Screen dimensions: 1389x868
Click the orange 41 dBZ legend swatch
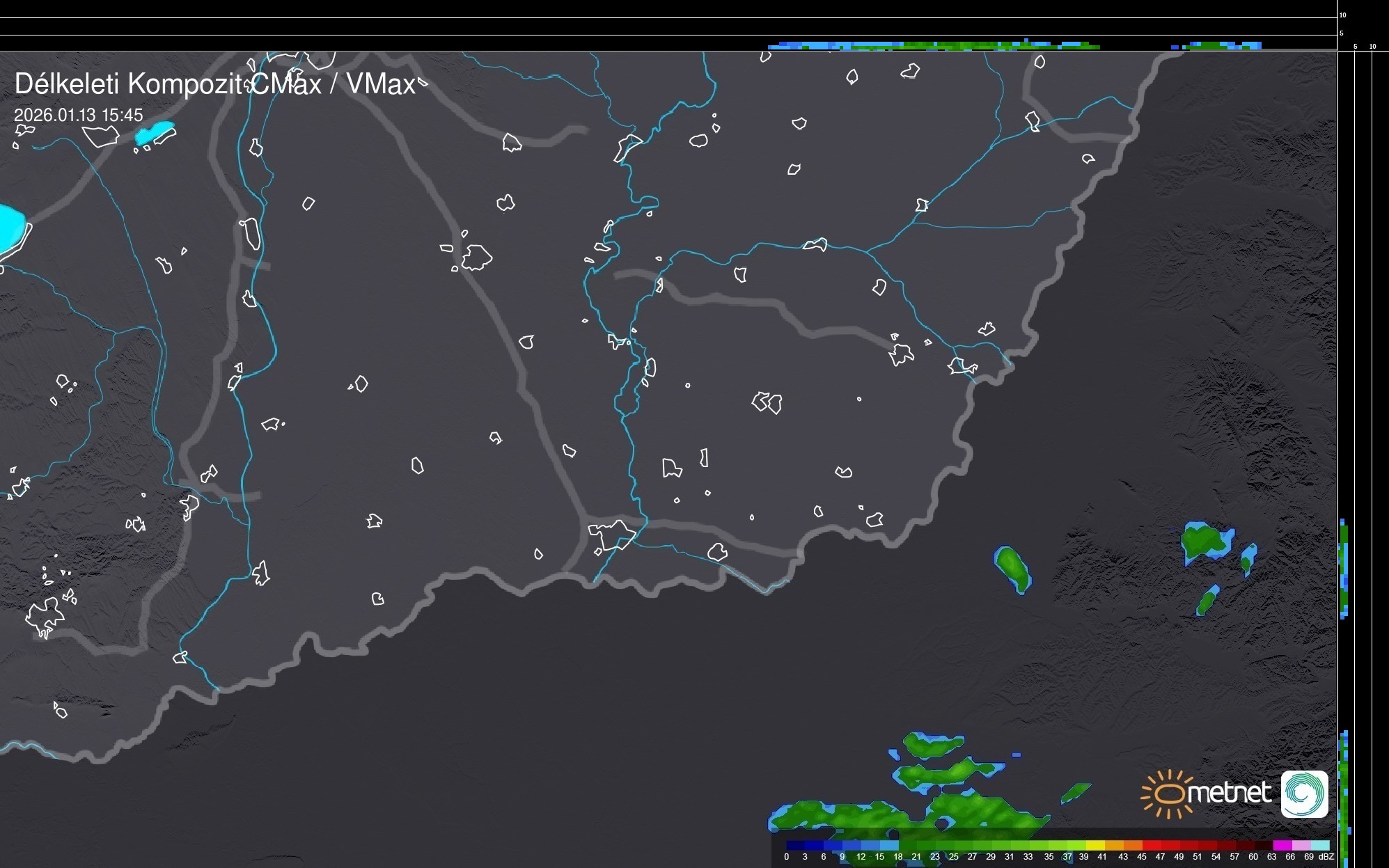[x=1114, y=846]
